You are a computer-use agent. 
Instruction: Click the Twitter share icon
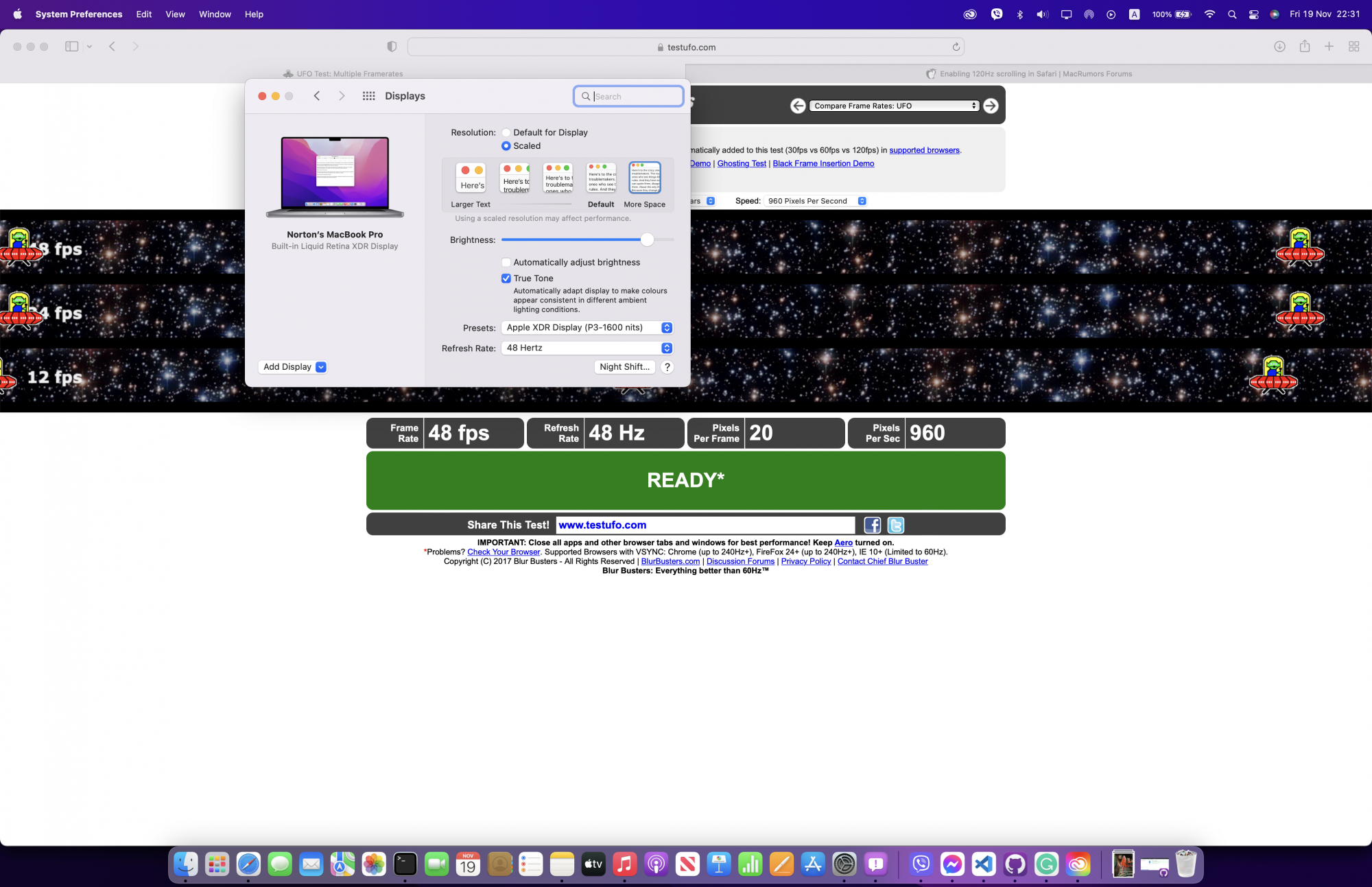click(895, 525)
